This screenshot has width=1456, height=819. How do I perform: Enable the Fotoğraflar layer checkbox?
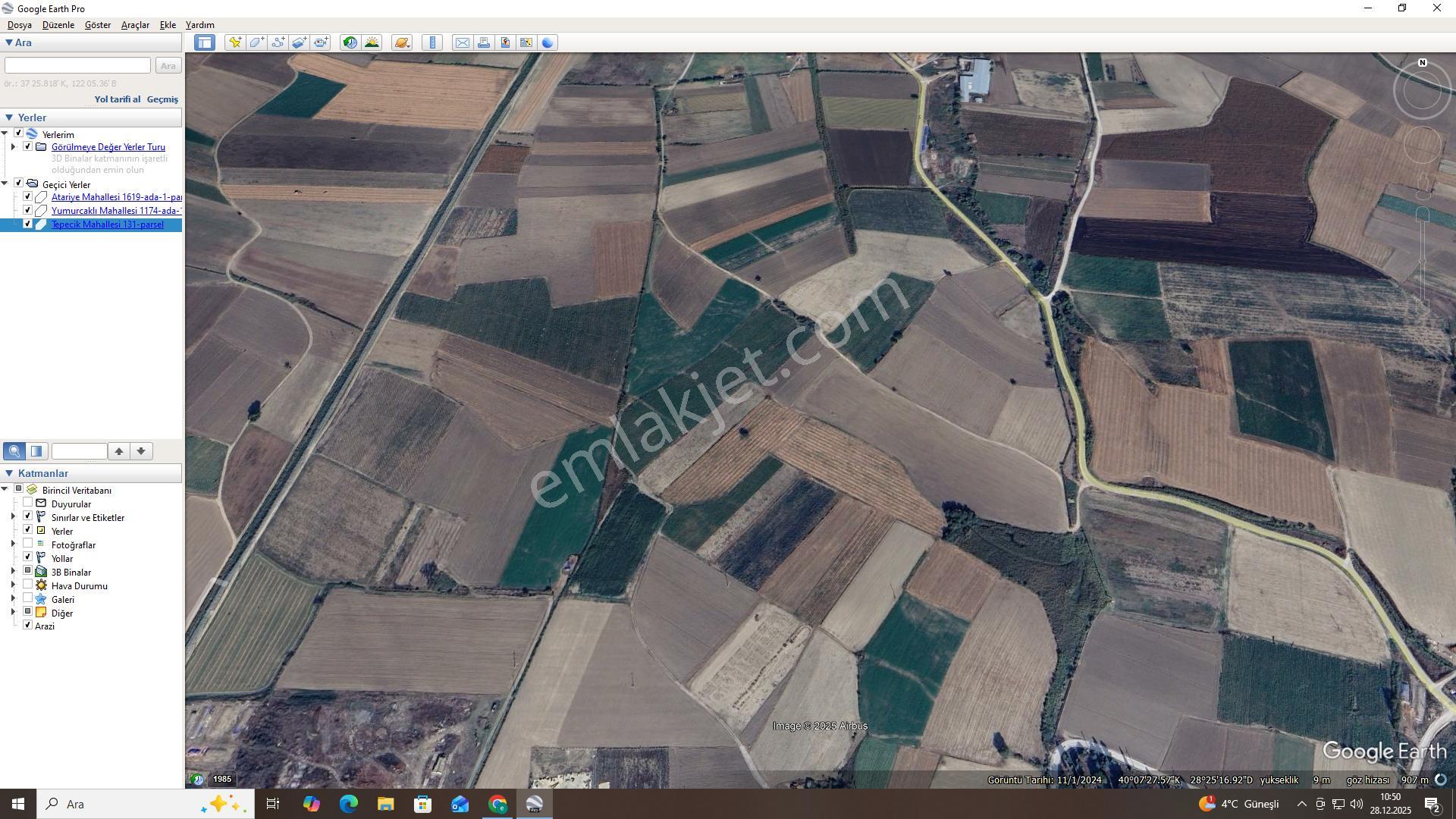point(28,544)
